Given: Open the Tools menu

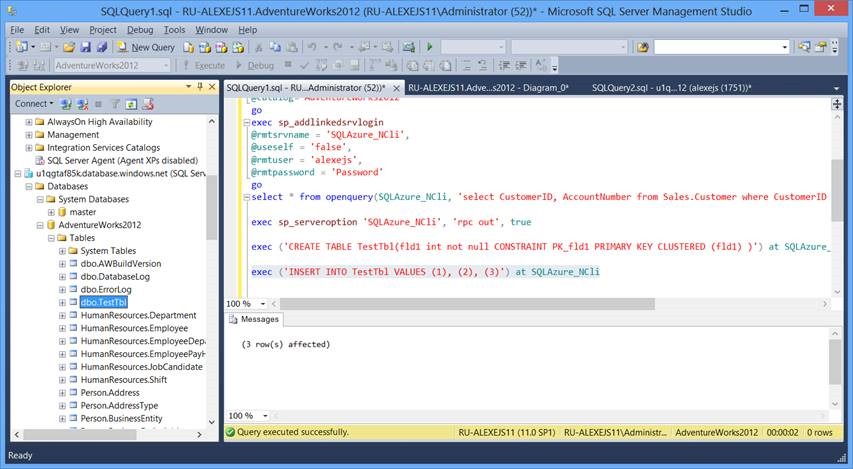Looking at the screenshot, I should (x=175, y=30).
